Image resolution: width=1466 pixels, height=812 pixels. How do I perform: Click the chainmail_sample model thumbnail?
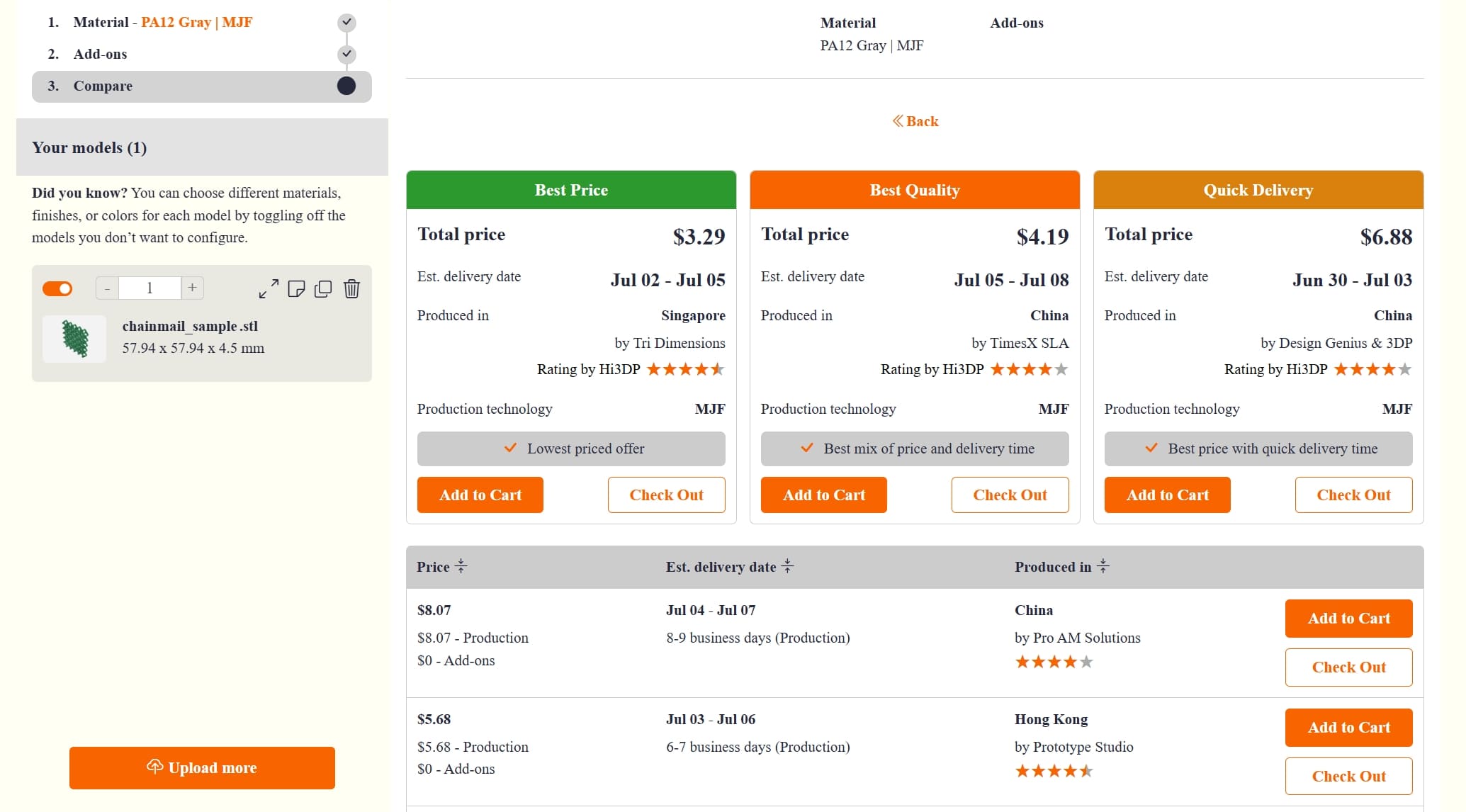(x=74, y=338)
